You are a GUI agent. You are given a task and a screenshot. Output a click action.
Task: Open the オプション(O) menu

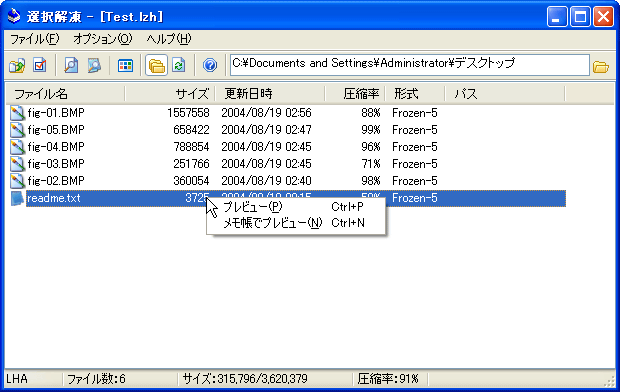[102, 39]
